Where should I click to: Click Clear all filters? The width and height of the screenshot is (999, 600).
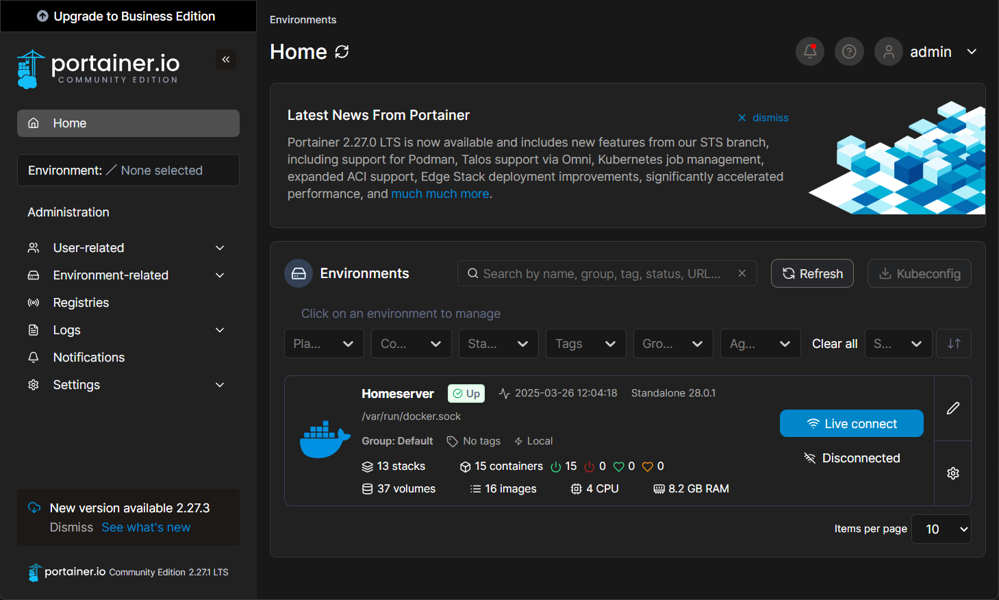835,344
